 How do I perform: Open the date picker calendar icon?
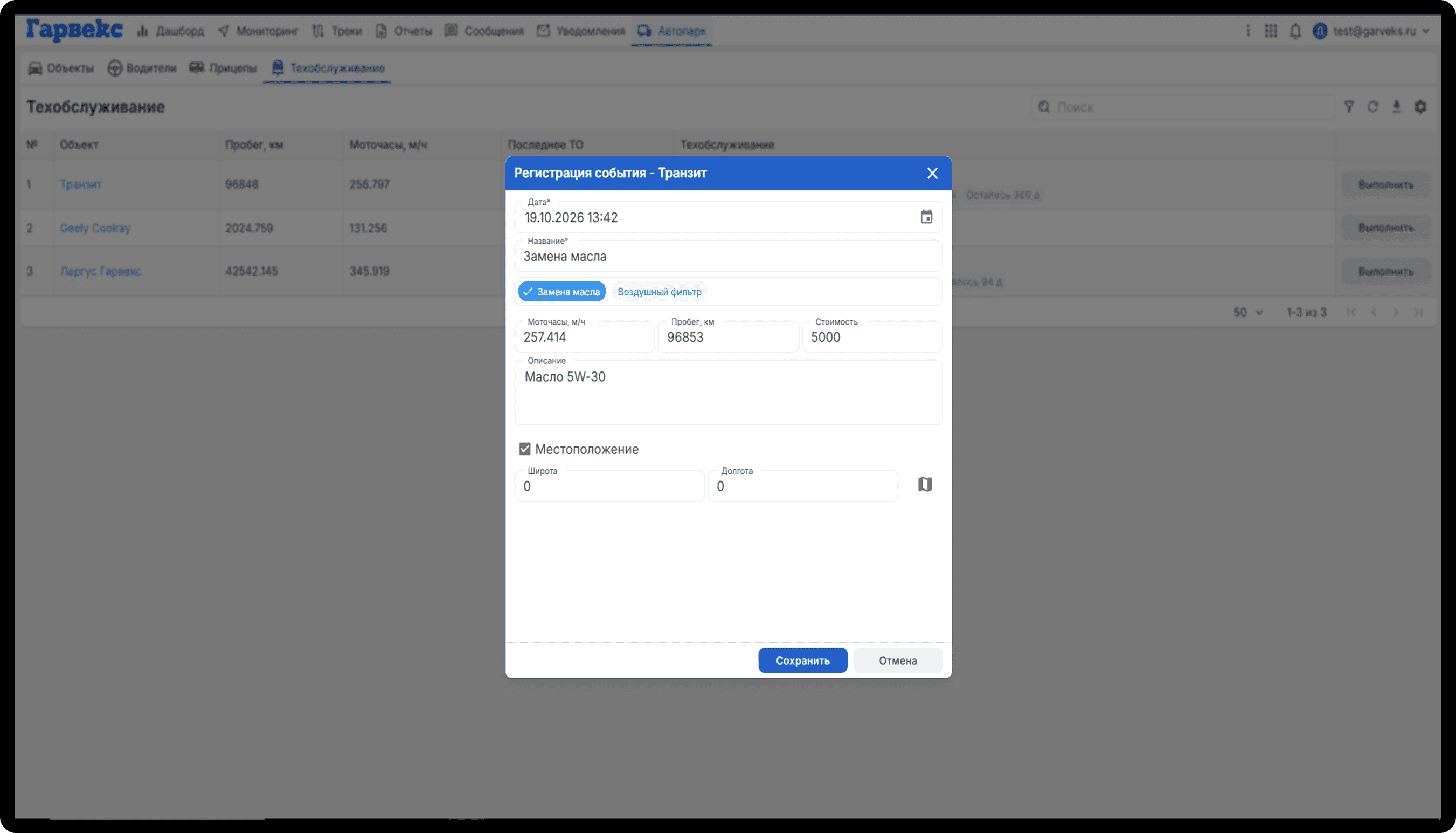click(x=926, y=217)
